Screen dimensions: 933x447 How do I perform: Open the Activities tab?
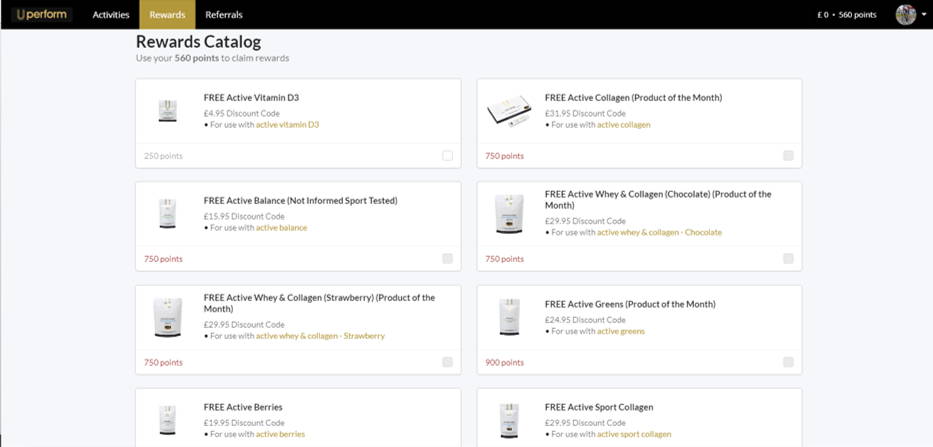click(x=111, y=15)
